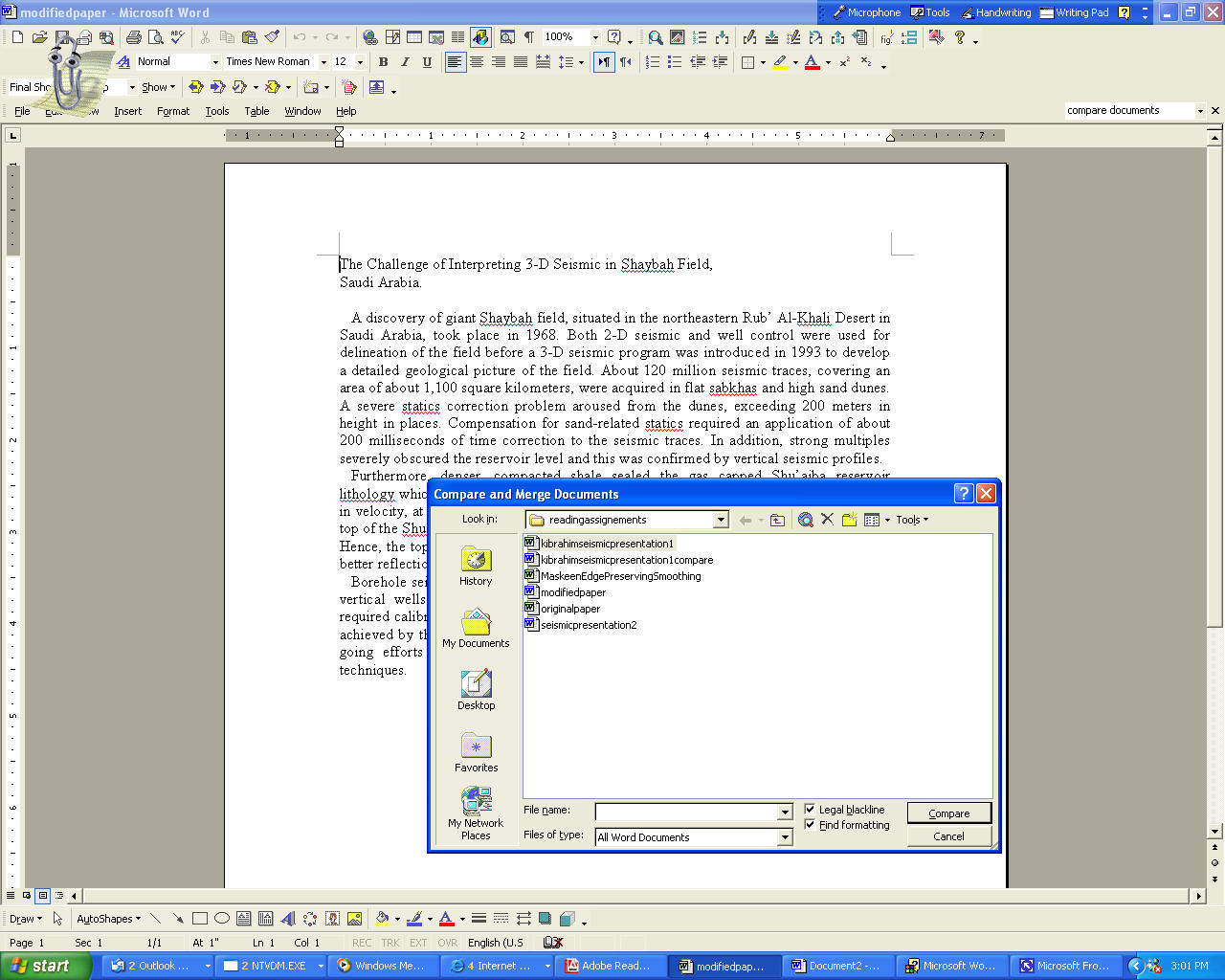Viewport: 1225px width, 980px height.
Task: Open the Insert menu
Action: 127,111
